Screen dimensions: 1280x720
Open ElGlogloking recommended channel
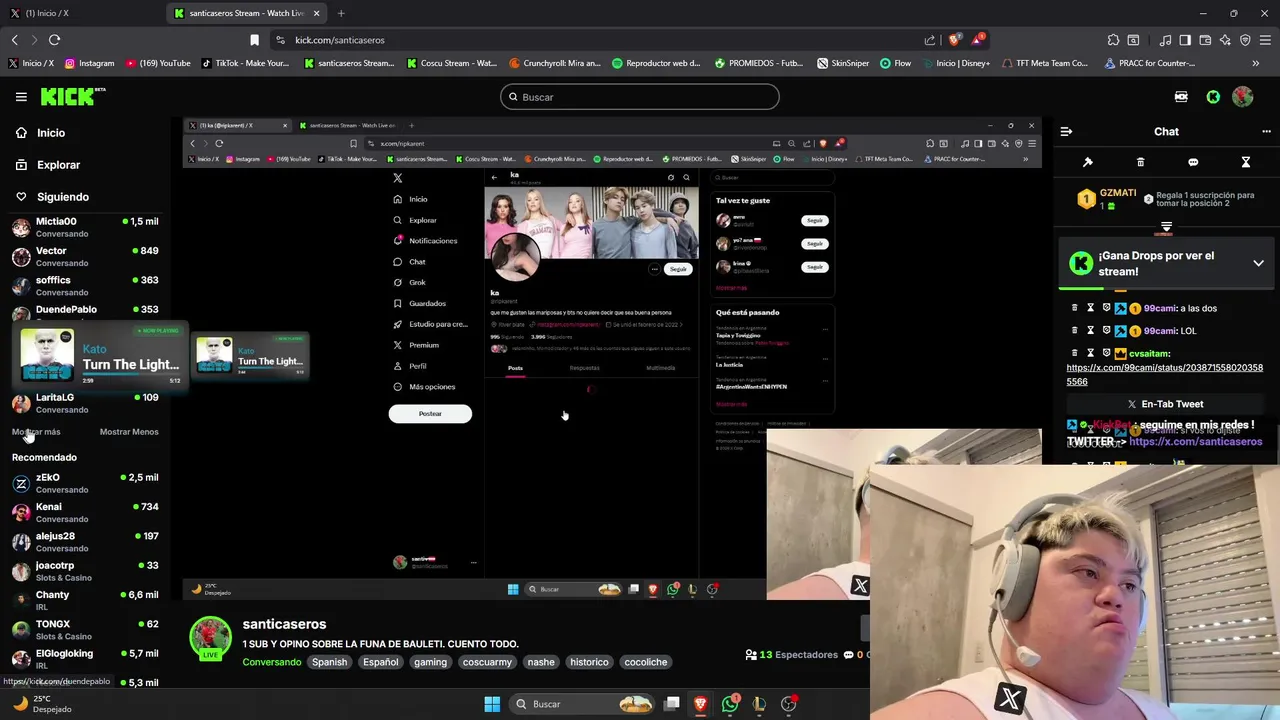pyautogui.click(x=85, y=659)
